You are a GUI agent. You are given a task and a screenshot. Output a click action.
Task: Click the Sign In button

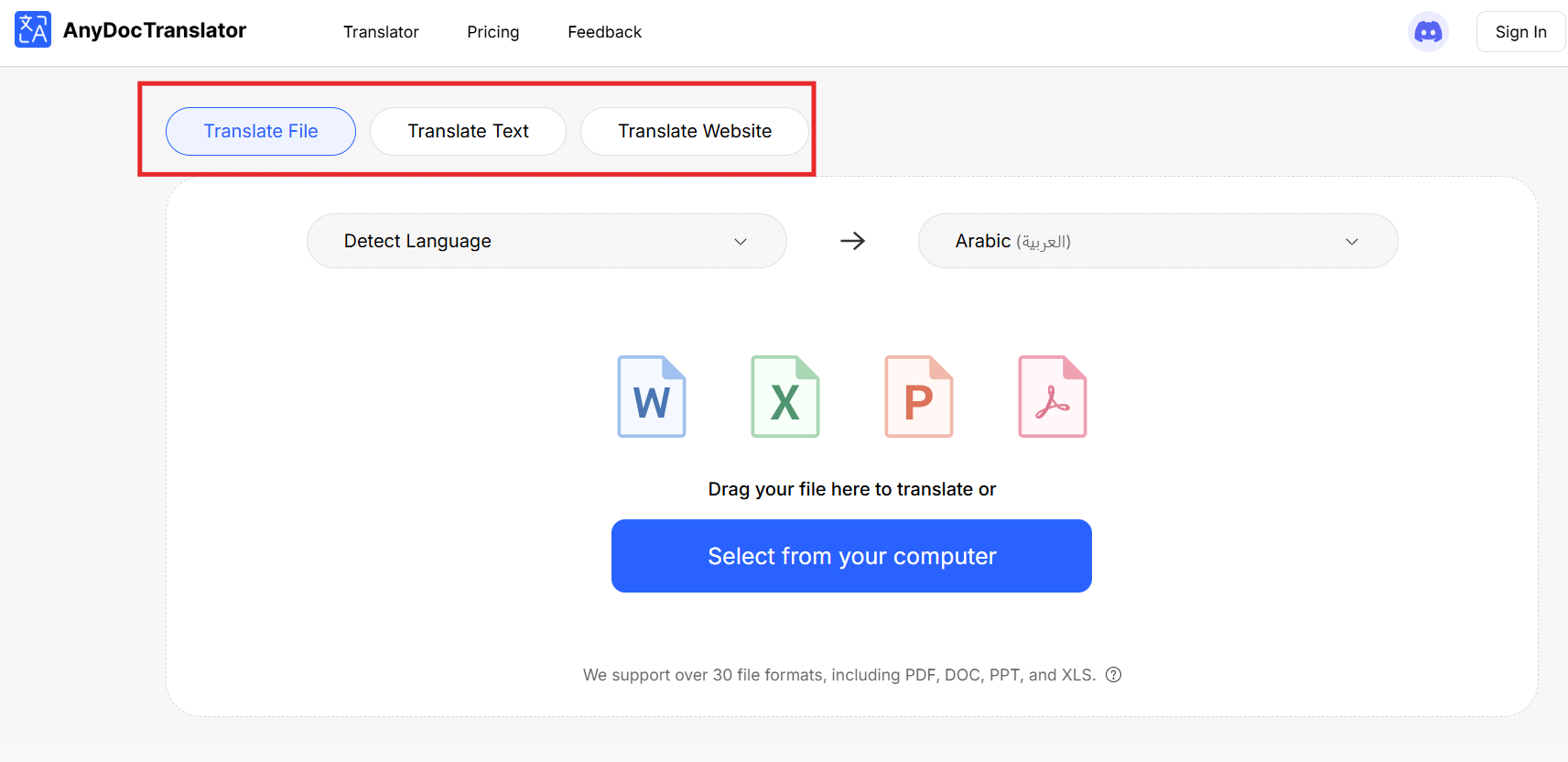(x=1520, y=32)
